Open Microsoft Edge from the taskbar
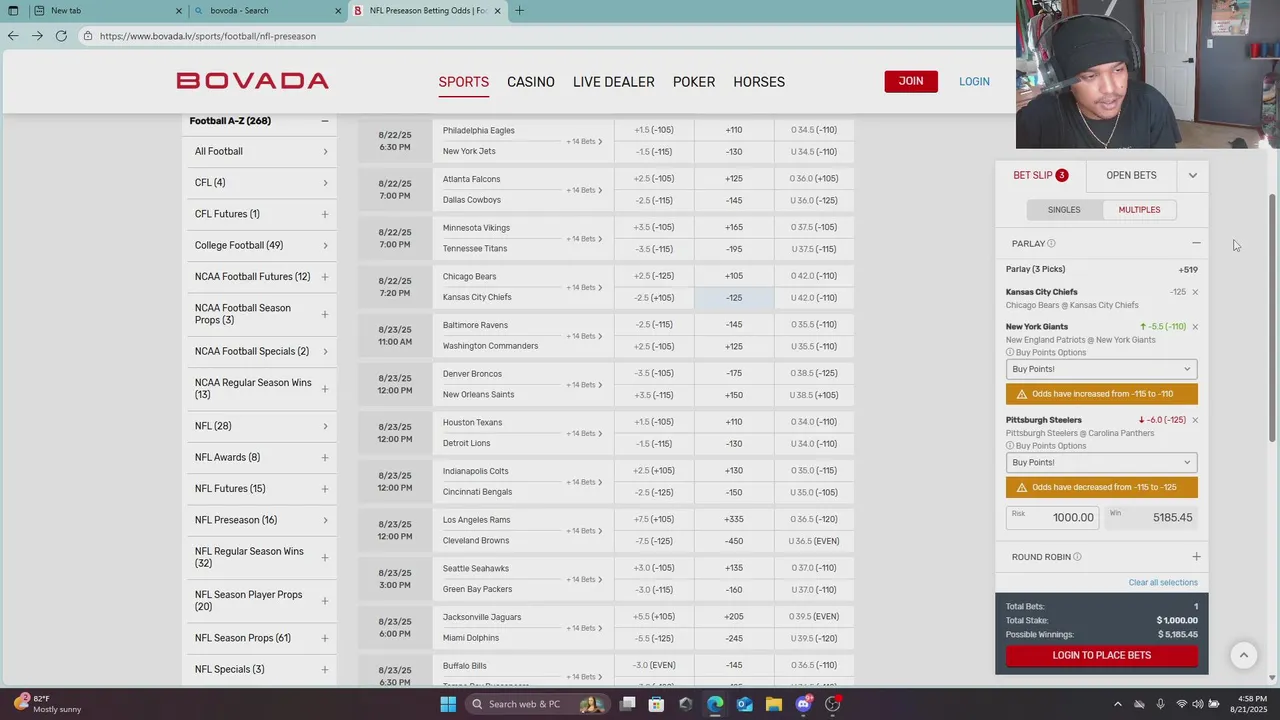 point(715,704)
